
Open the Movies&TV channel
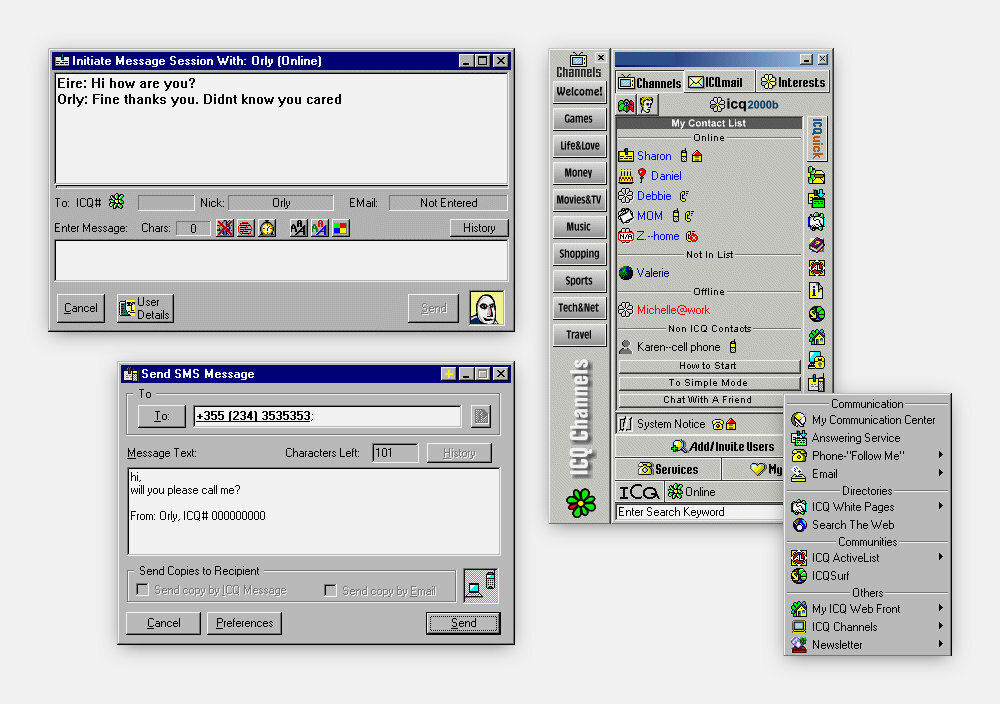pyautogui.click(x=578, y=200)
